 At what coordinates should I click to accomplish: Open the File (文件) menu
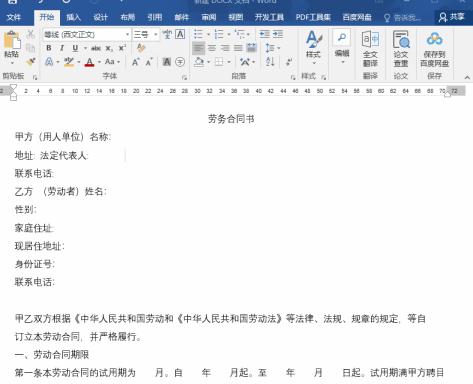pos(13,17)
